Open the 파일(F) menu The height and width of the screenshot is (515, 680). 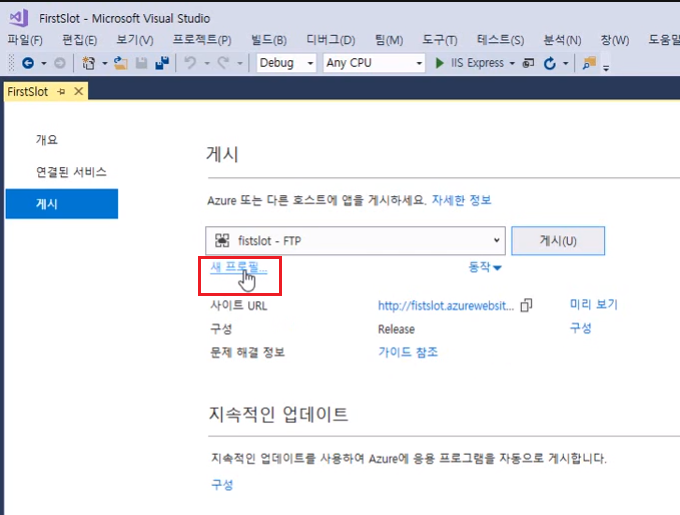click(x=25, y=40)
